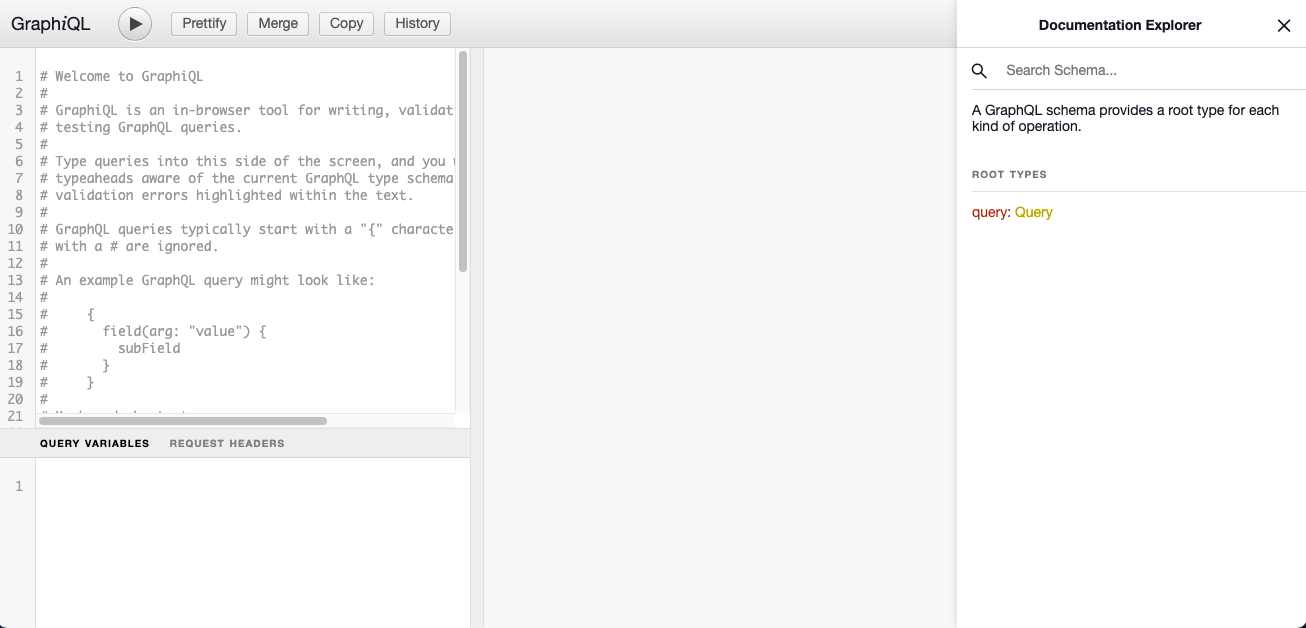Merge query fragments

tap(277, 23)
